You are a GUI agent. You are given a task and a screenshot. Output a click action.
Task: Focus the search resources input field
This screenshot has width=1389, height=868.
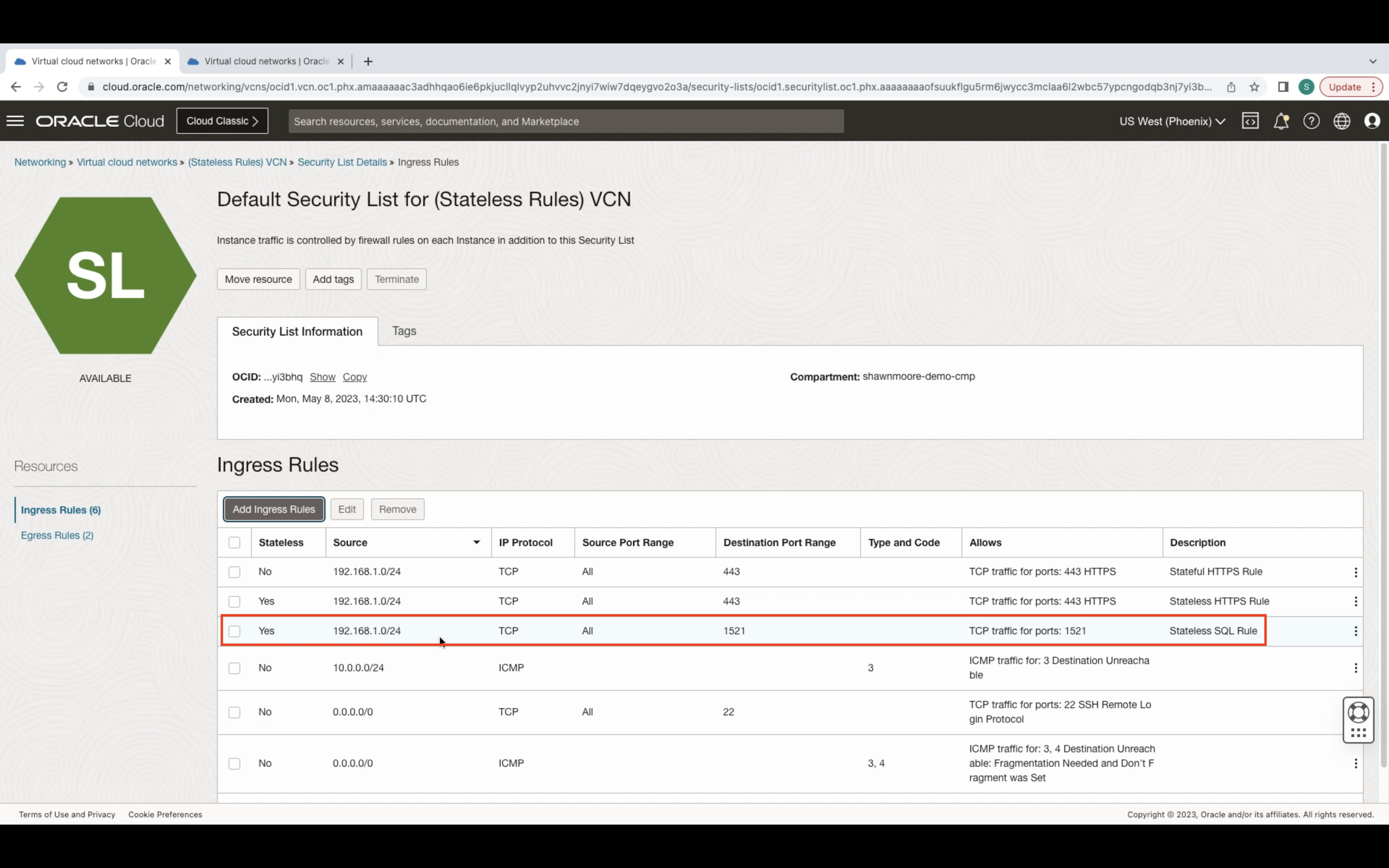(x=565, y=121)
